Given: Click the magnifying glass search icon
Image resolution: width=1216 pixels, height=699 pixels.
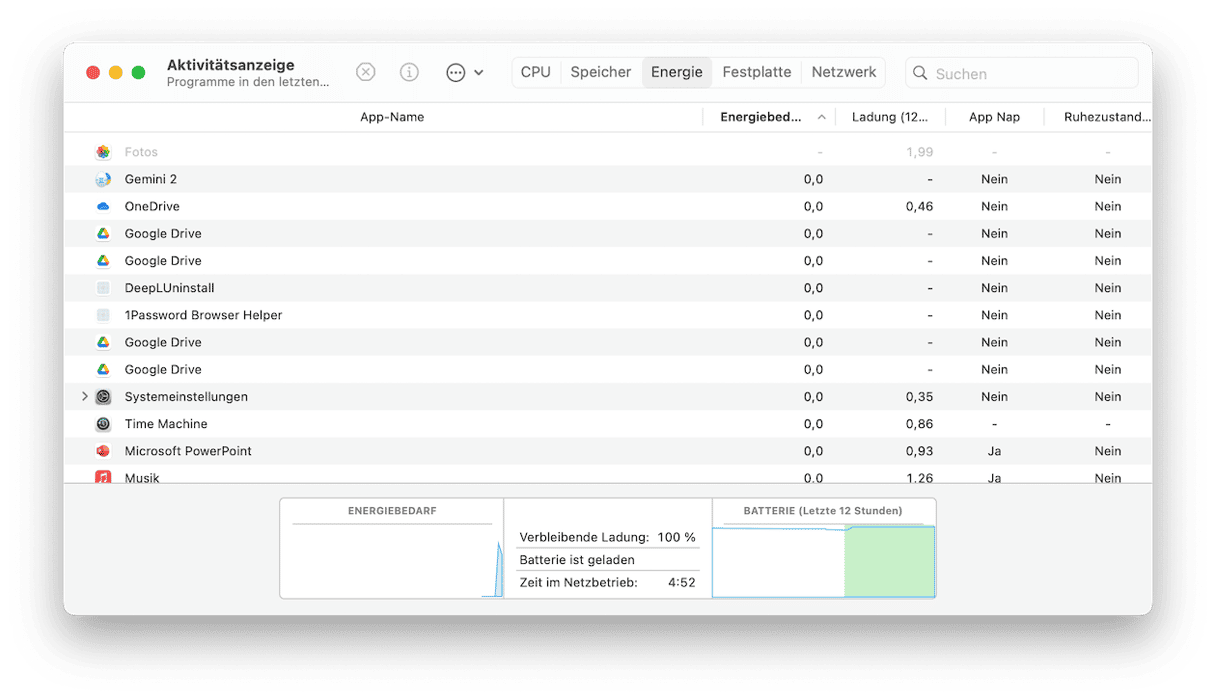Looking at the screenshot, I should click(x=920, y=73).
